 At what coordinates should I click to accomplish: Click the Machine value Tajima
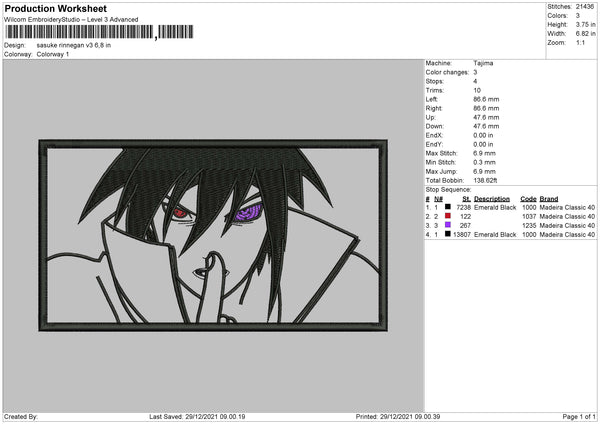(x=483, y=63)
